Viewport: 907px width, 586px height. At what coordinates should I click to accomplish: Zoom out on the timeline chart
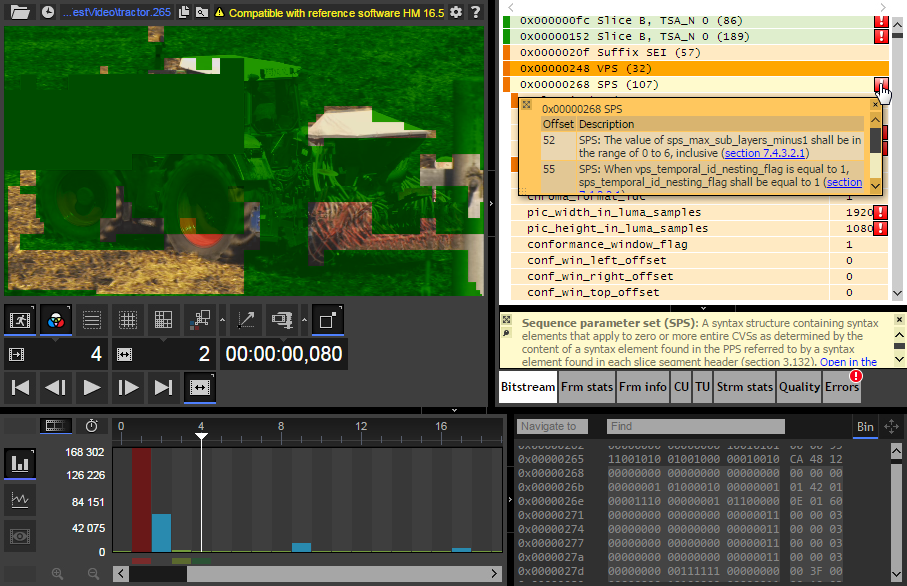pyautogui.click(x=93, y=574)
